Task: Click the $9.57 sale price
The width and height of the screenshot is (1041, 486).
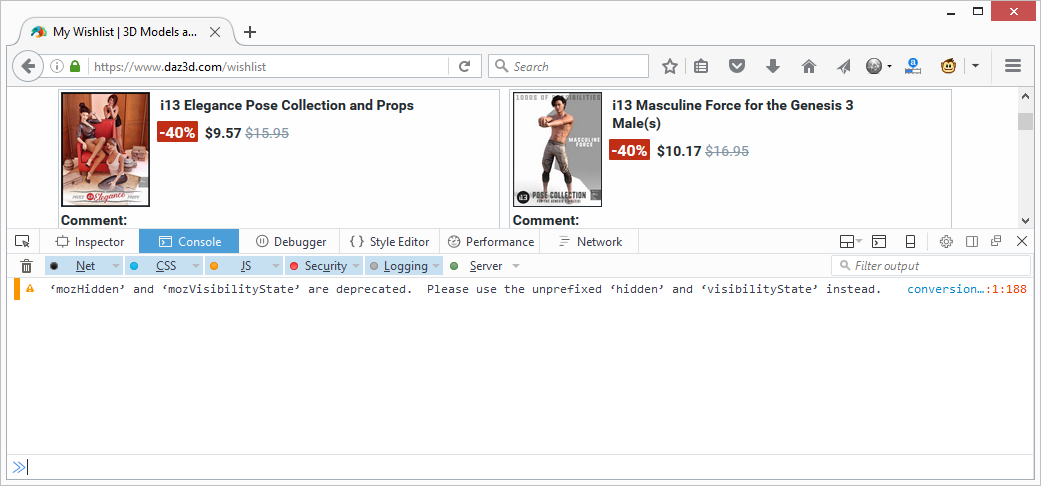Action: [223, 133]
